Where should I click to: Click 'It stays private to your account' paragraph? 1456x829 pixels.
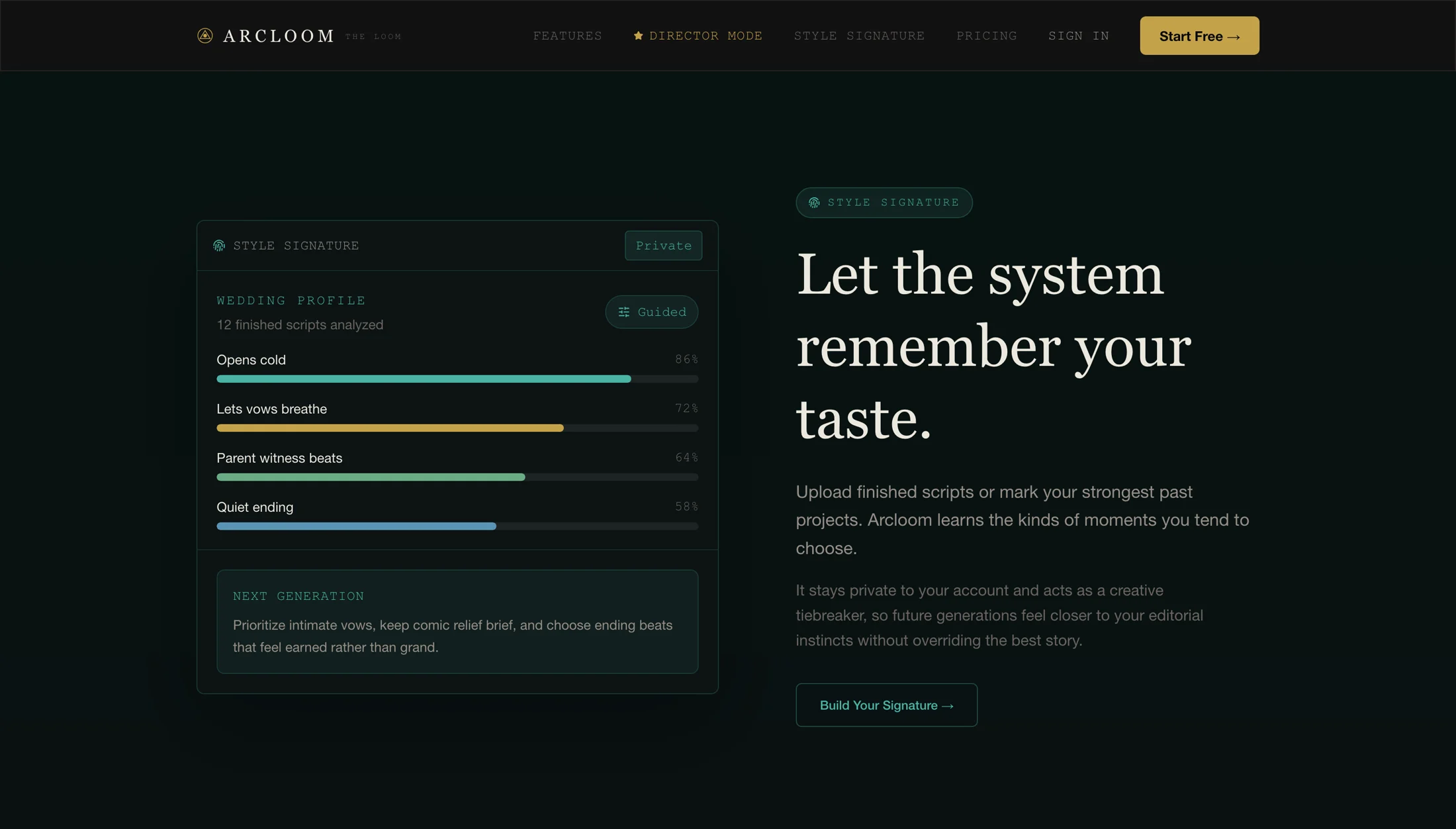(999, 615)
